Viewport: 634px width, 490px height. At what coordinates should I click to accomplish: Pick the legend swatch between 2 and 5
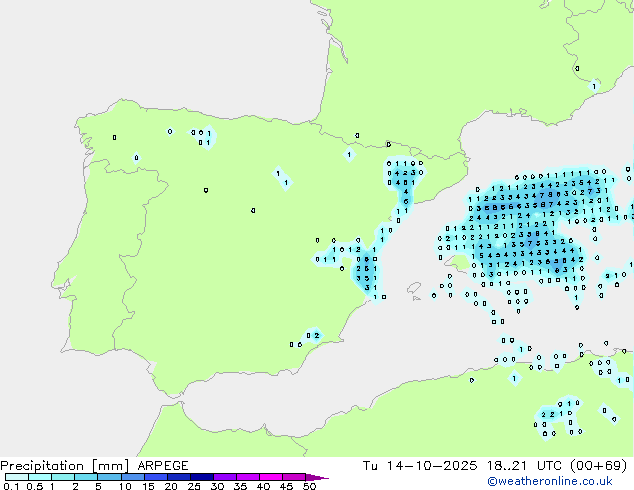[x=87, y=478]
